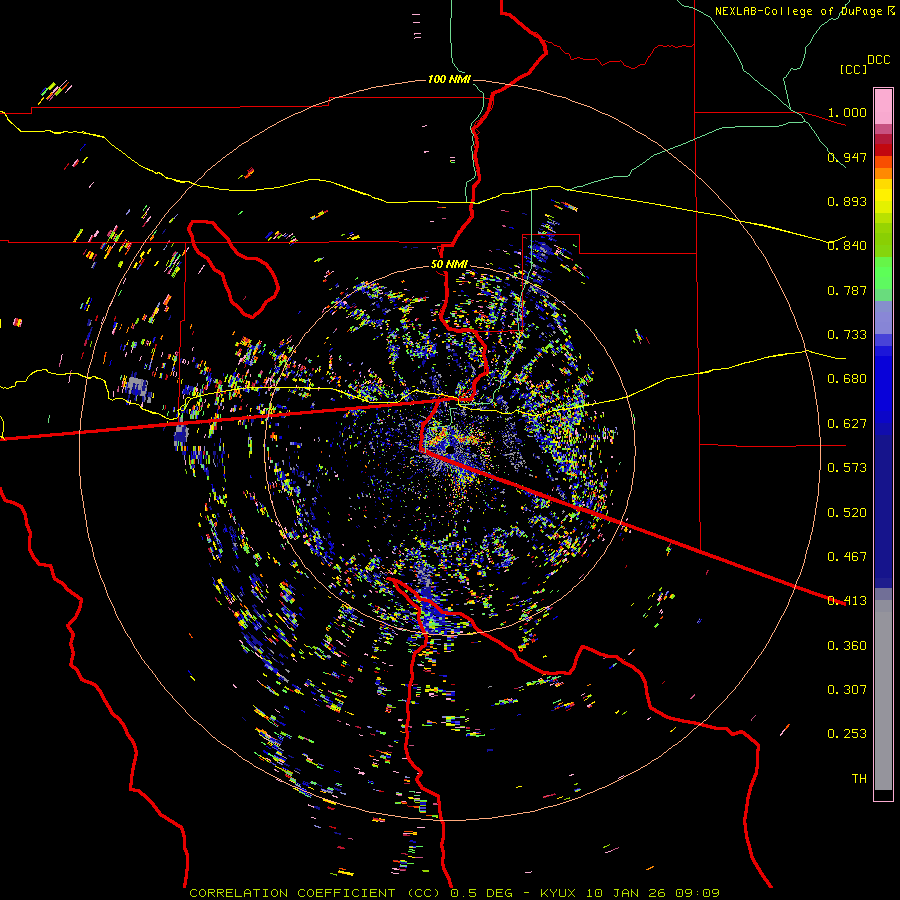Pick the lavender band near 0.733
Screen dimensions: 900x900
pos(883,317)
